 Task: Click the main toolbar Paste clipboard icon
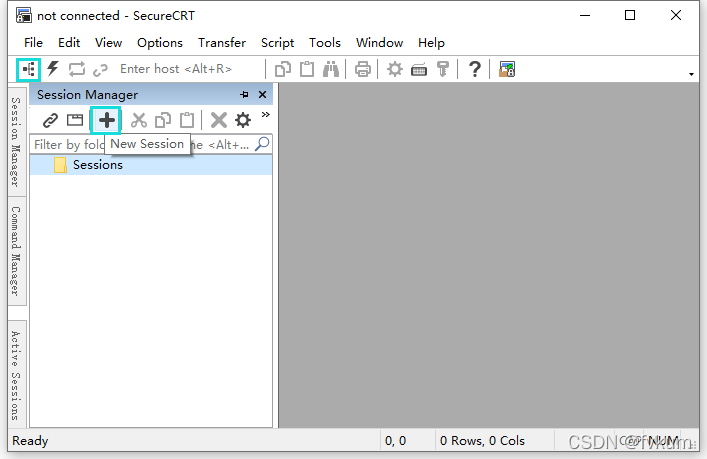coord(307,69)
